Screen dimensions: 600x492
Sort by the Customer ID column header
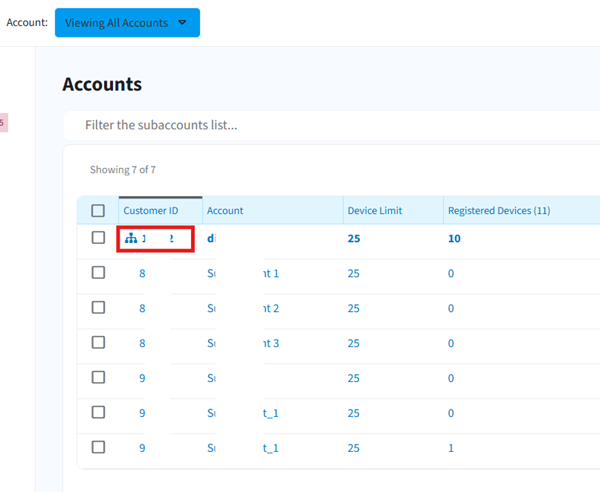tap(151, 211)
